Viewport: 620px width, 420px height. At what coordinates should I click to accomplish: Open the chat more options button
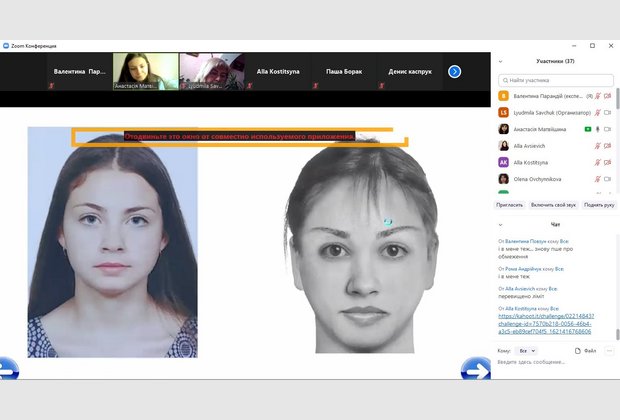tap(608, 351)
